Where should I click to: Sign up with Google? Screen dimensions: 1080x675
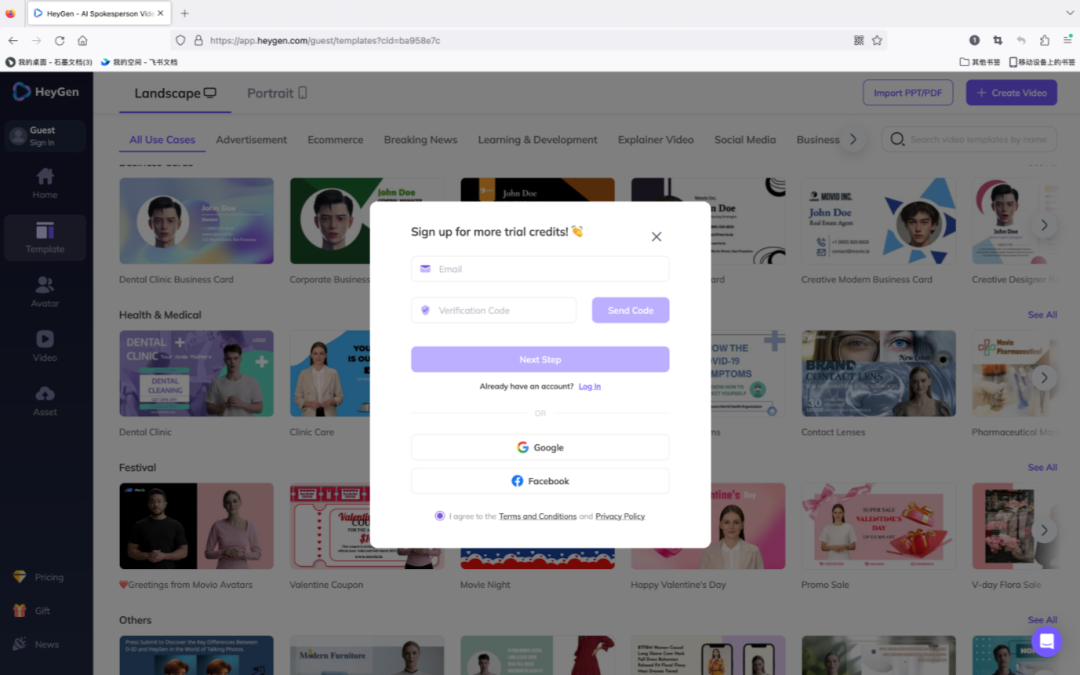coord(540,447)
